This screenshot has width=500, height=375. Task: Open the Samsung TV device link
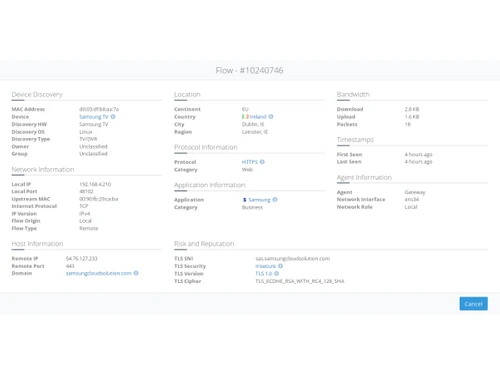(94, 117)
